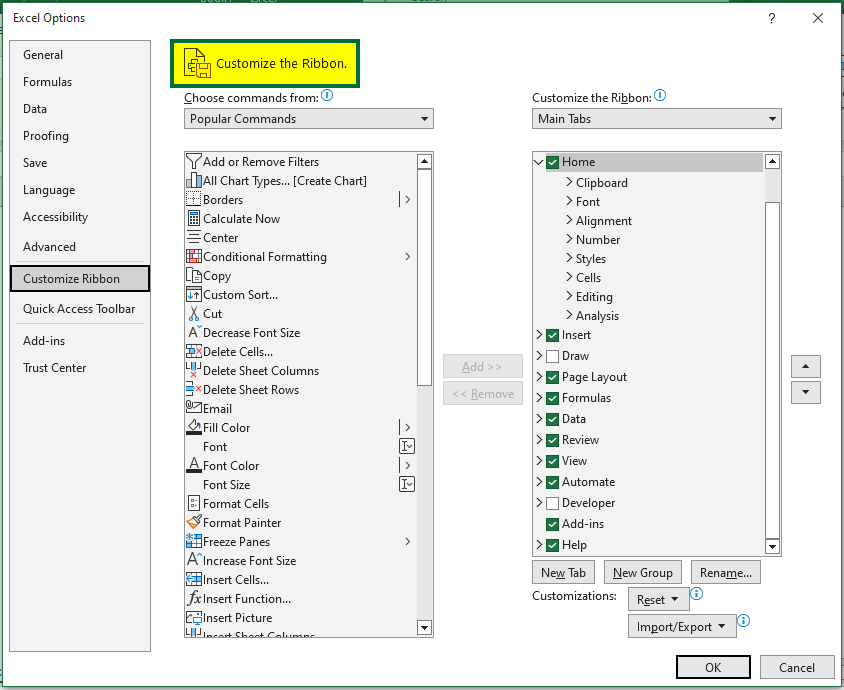Uncheck the Insert tab checkbox
This screenshot has width=844, height=690.
pyautogui.click(x=552, y=335)
